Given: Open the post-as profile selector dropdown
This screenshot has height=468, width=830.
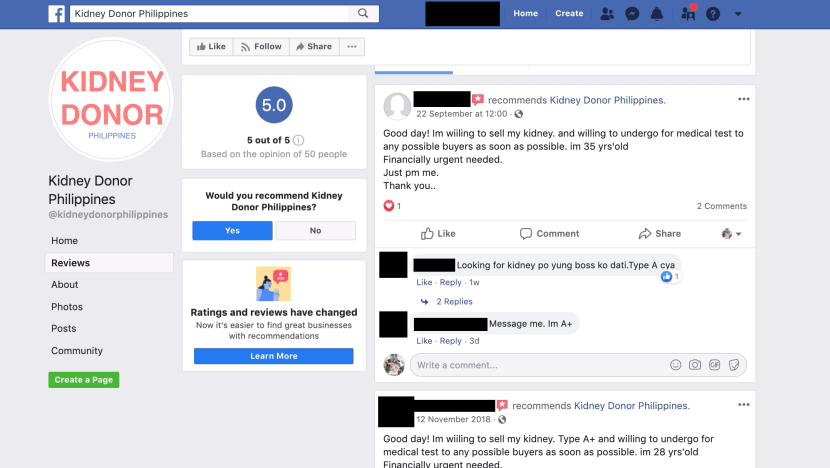Looking at the screenshot, I should pos(732,233).
